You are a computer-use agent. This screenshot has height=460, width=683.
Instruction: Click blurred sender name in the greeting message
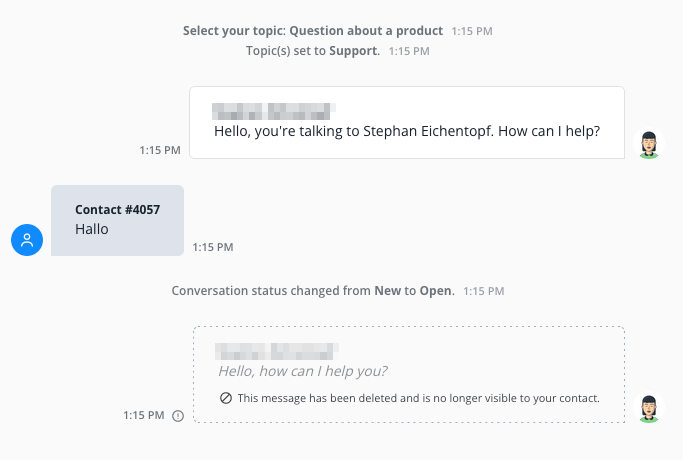click(273, 108)
